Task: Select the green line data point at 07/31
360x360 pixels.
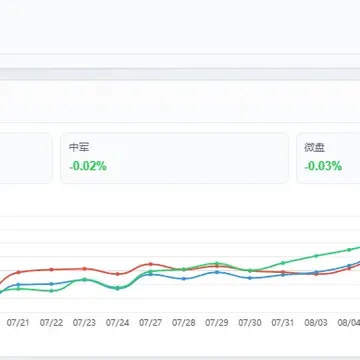Action: [x=283, y=263]
